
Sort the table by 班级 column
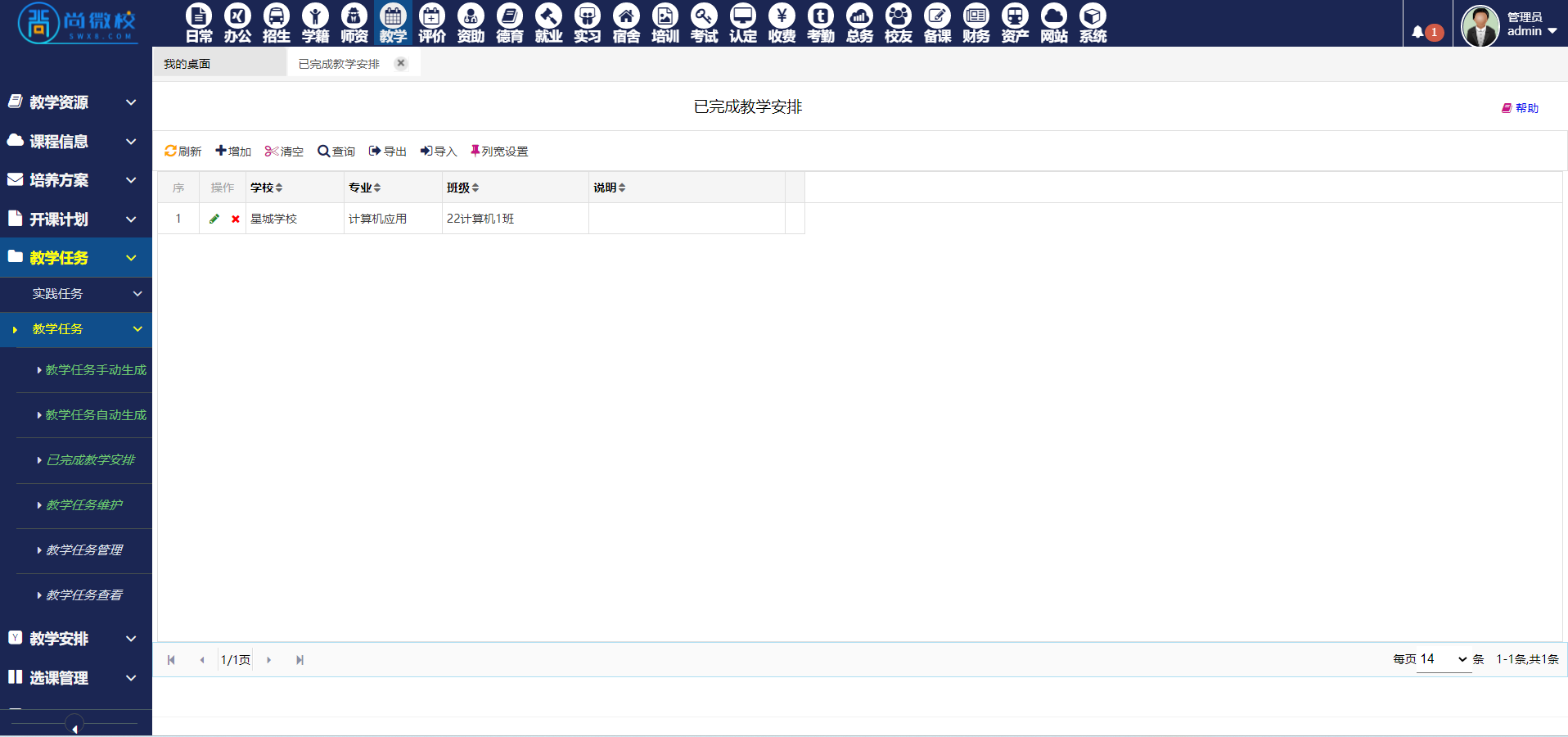point(463,188)
